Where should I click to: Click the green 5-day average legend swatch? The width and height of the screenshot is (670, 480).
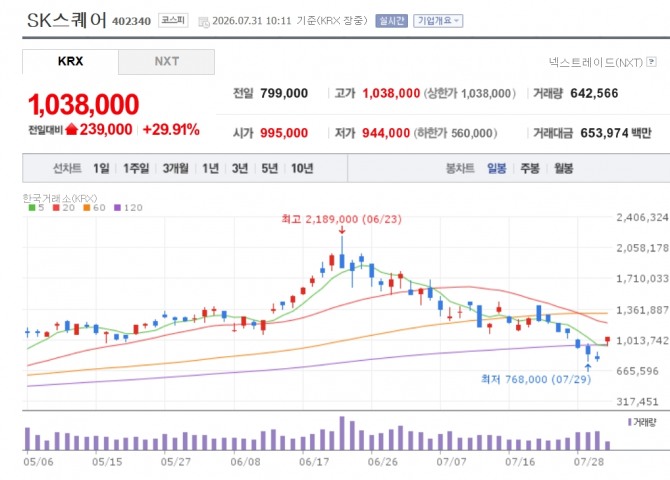(32, 208)
